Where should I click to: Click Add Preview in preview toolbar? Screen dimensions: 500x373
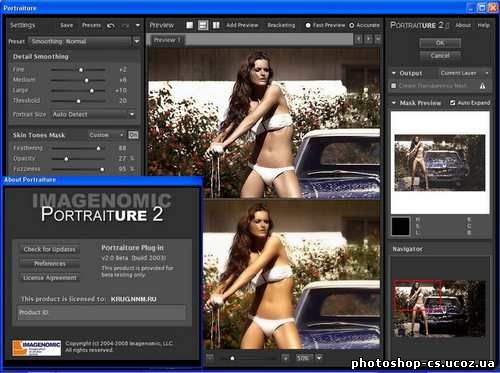242,25
